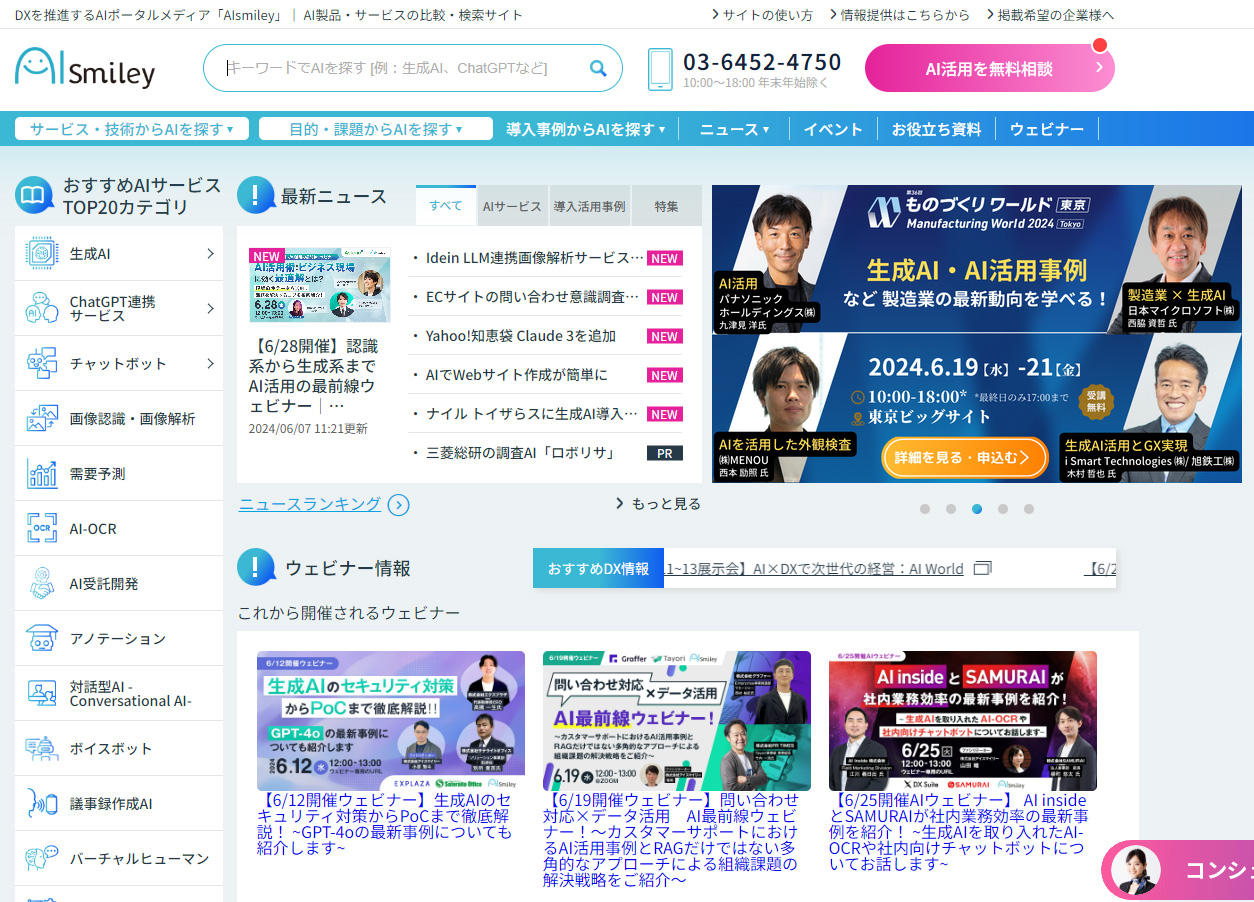
Task: Click the magnifying glass search icon
Action: click(x=598, y=68)
